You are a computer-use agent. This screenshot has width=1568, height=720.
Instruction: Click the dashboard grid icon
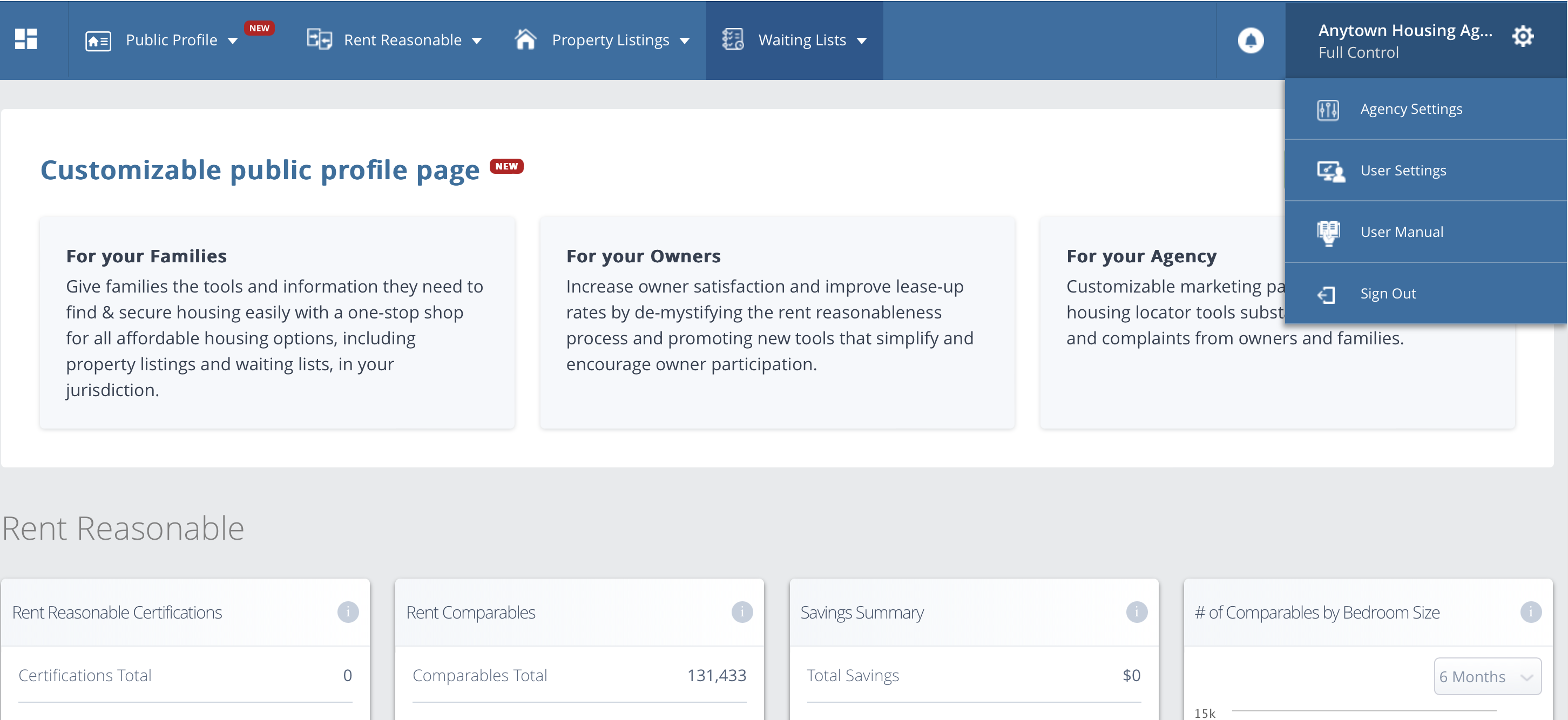click(25, 39)
